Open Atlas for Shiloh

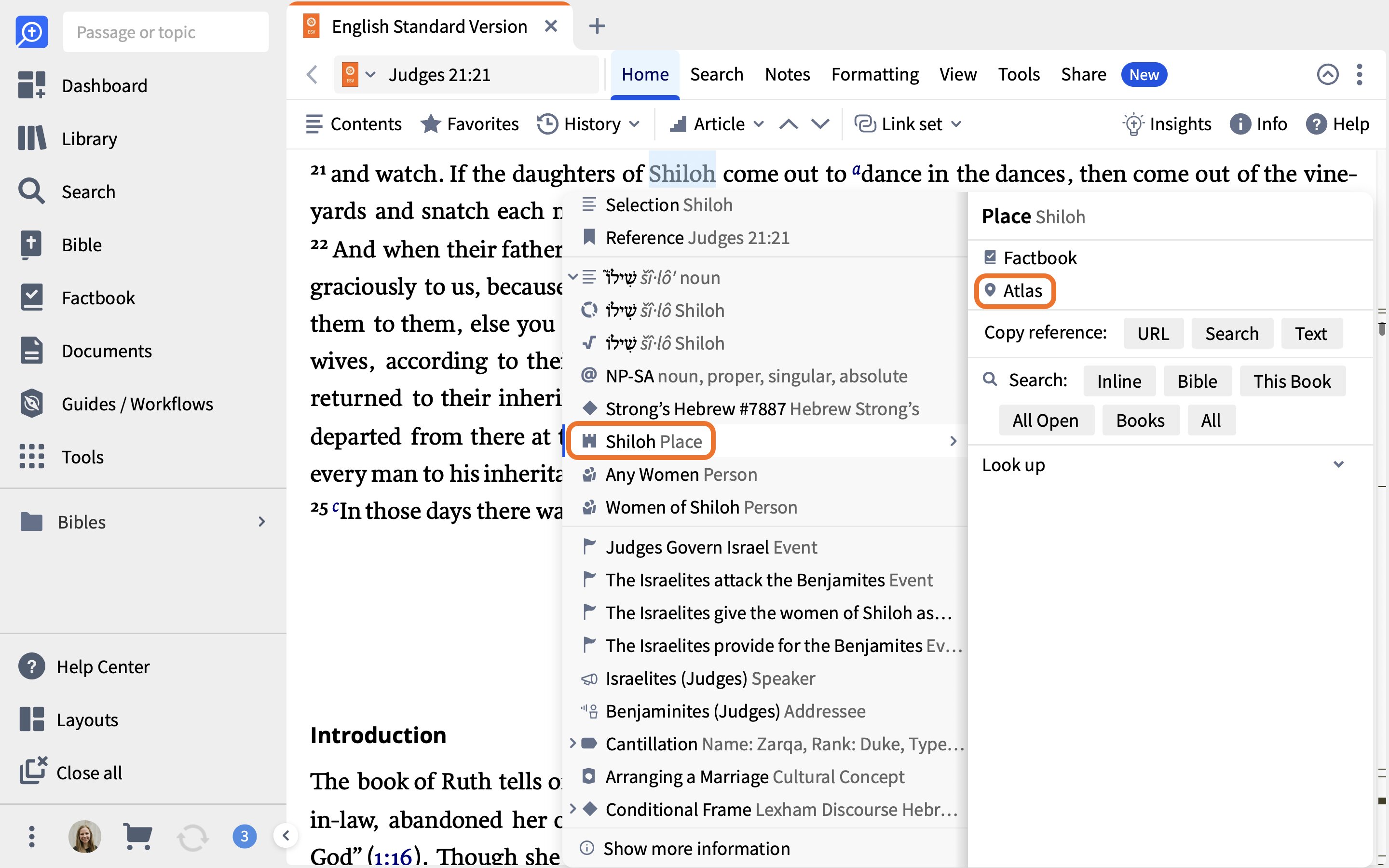click(1015, 291)
